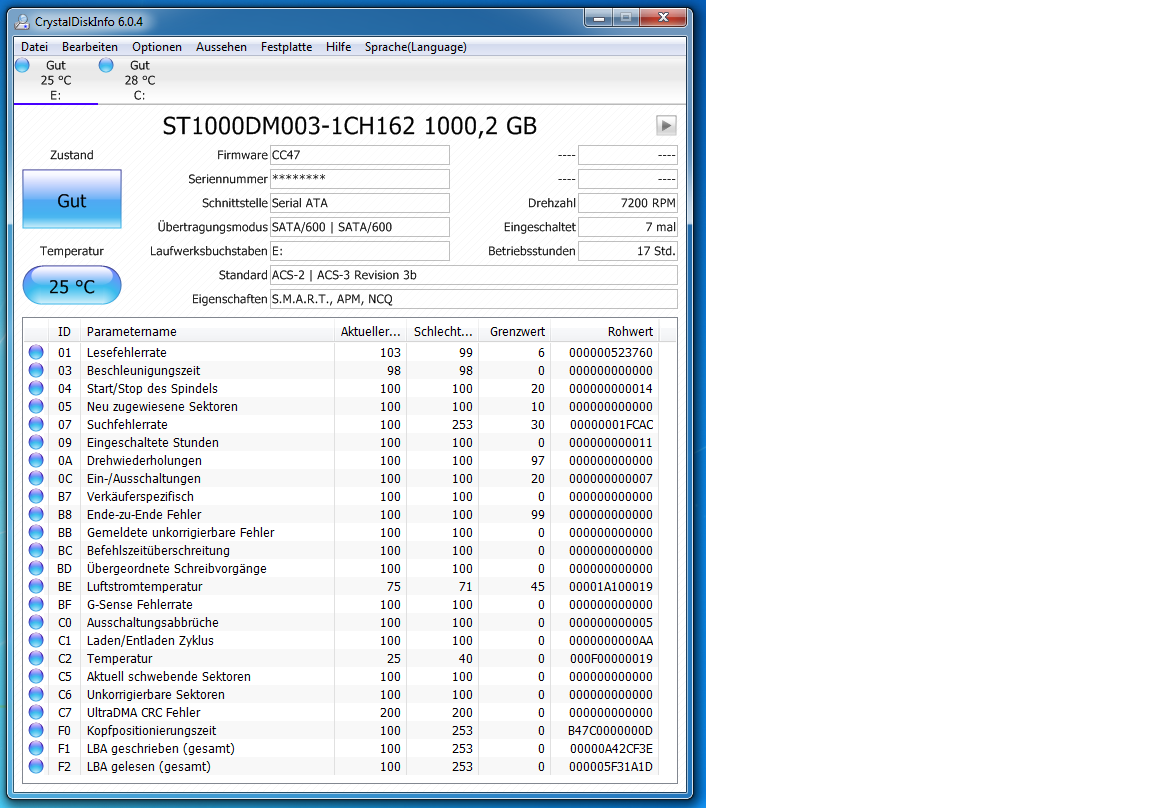Click the Laufwerksbuchstaben field
The height and width of the screenshot is (808, 1152).
pyautogui.click(x=360, y=250)
